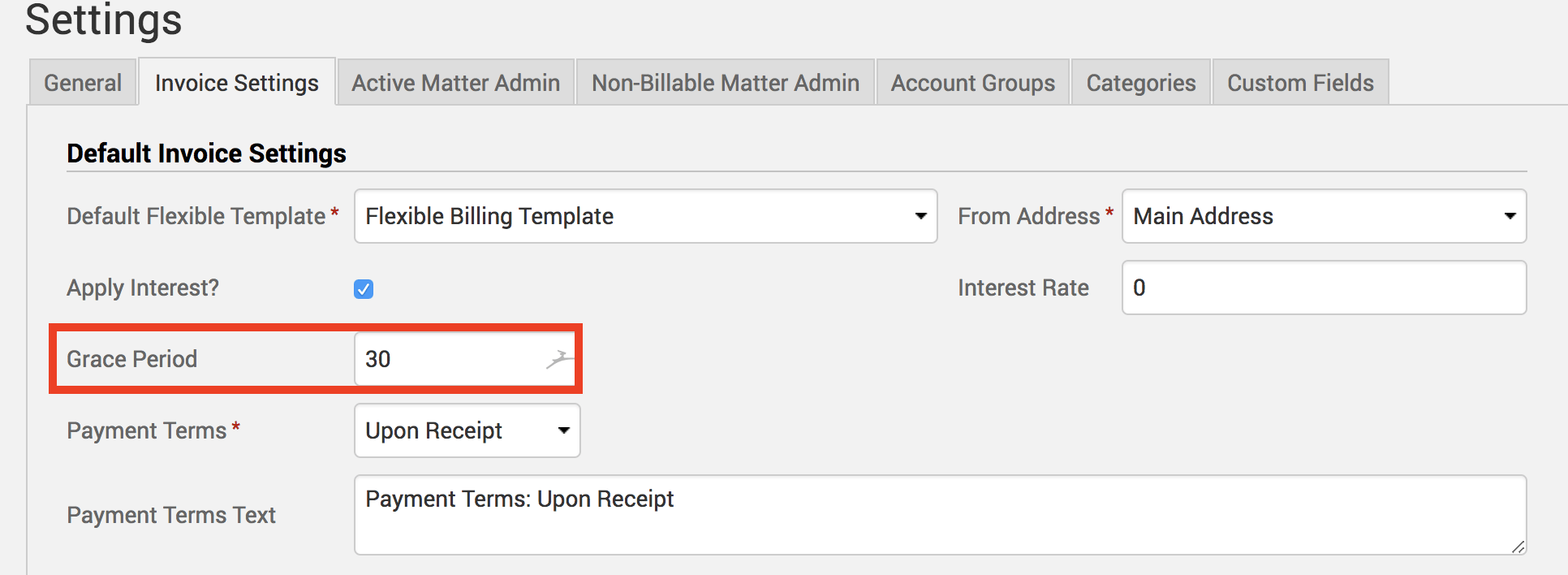Click the "Payment Terms Text" label
Image resolution: width=1568 pixels, height=575 pixels.
point(171,515)
